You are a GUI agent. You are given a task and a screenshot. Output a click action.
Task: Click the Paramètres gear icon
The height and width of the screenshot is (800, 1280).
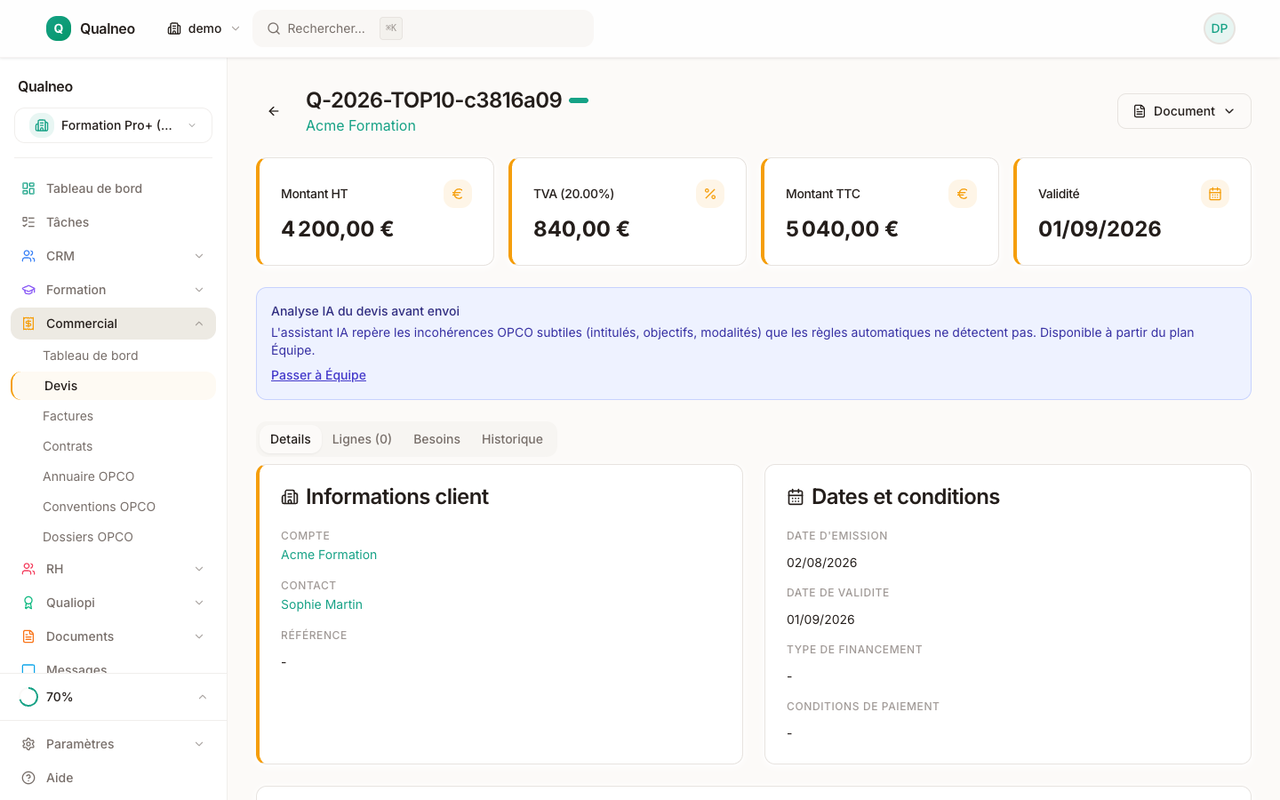tap(28, 744)
